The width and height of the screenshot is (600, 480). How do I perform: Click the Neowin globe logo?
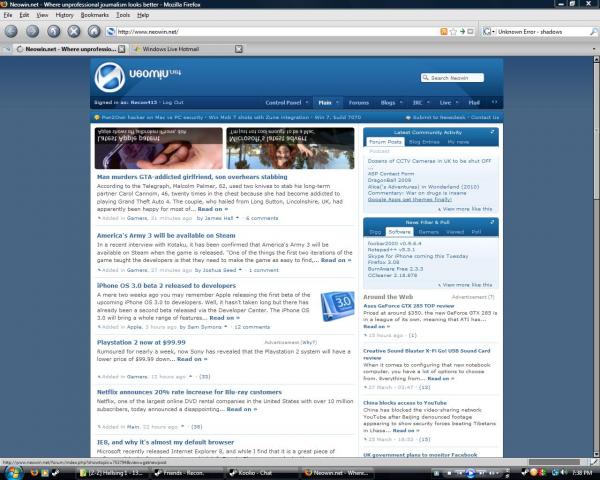(109, 77)
